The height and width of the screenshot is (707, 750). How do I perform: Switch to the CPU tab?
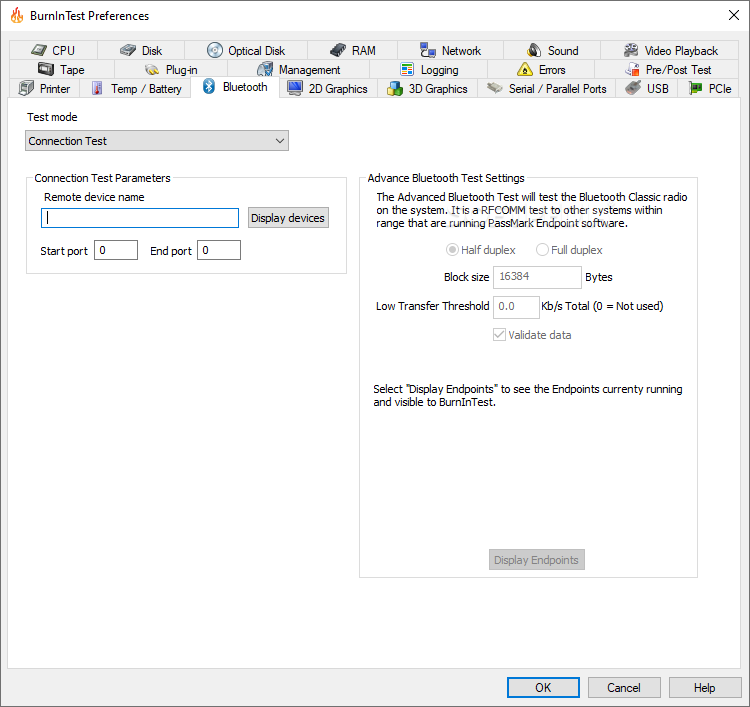(53, 50)
